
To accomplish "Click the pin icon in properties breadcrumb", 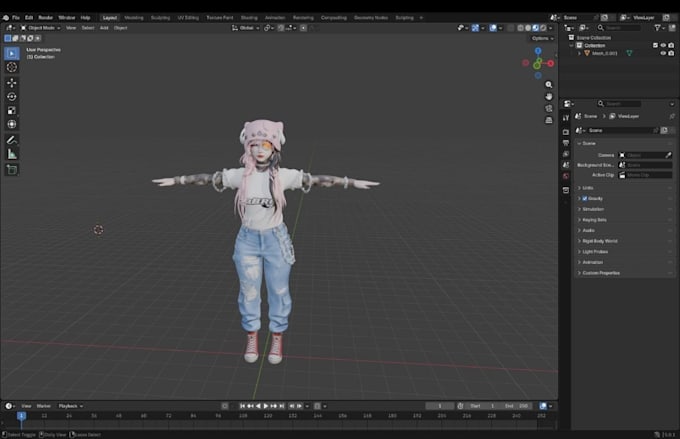I will pos(672,116).
